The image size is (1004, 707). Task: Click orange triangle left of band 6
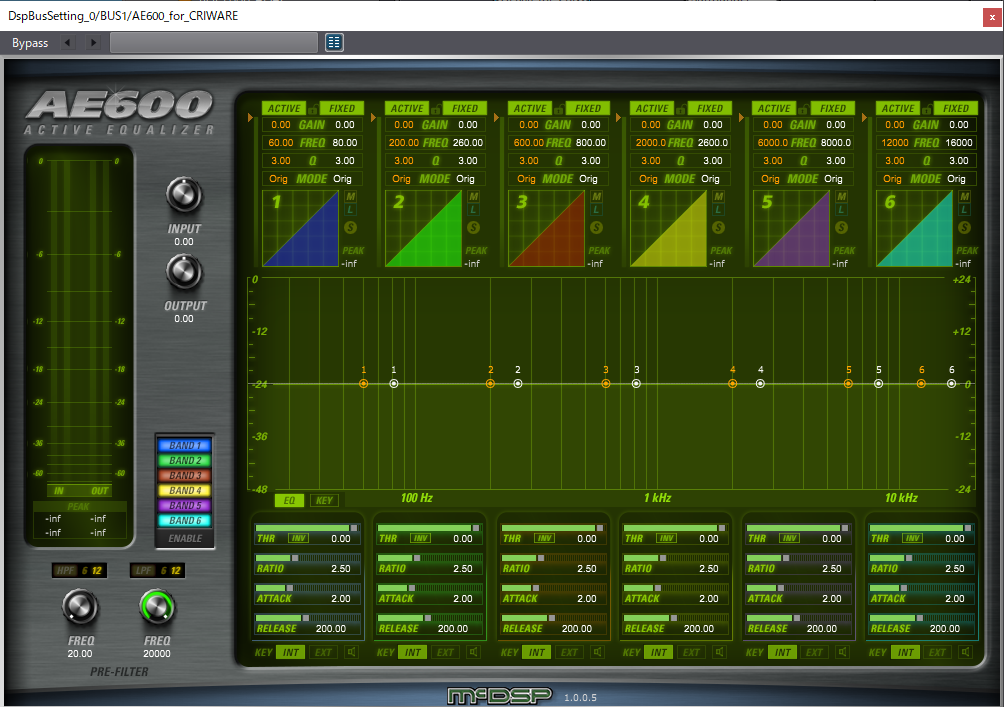pos(864,117)
